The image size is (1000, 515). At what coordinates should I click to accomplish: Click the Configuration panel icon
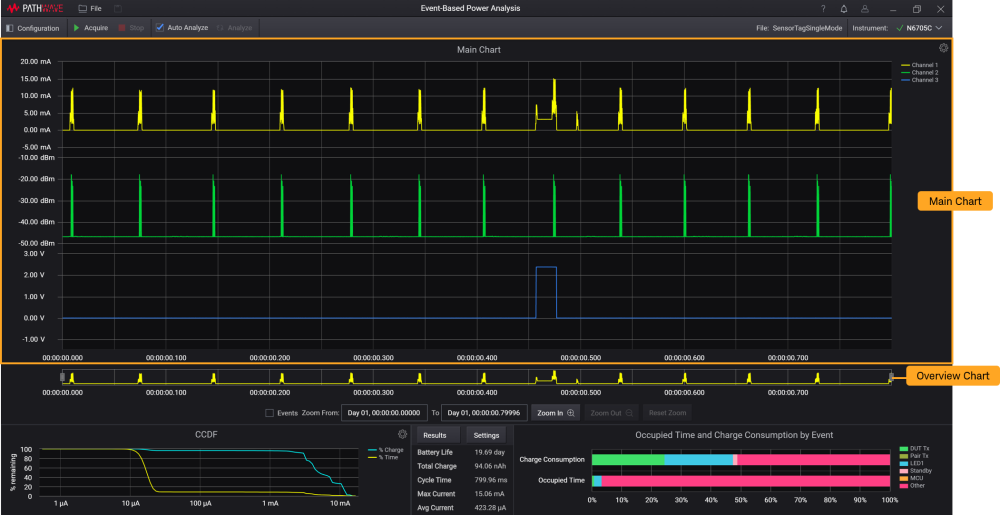click(x=10, y=28)
